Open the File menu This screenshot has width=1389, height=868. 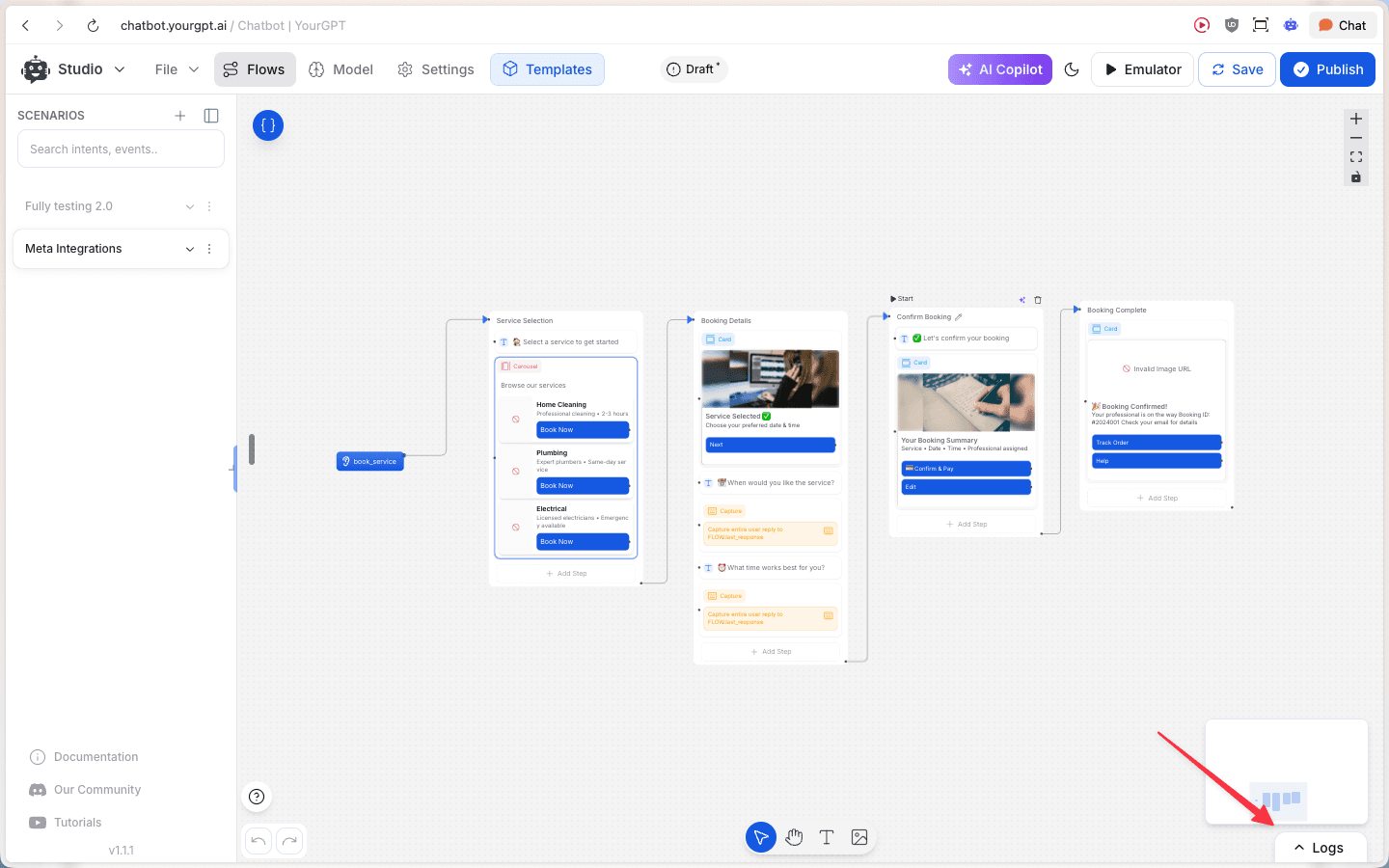(x=177, y=69)
